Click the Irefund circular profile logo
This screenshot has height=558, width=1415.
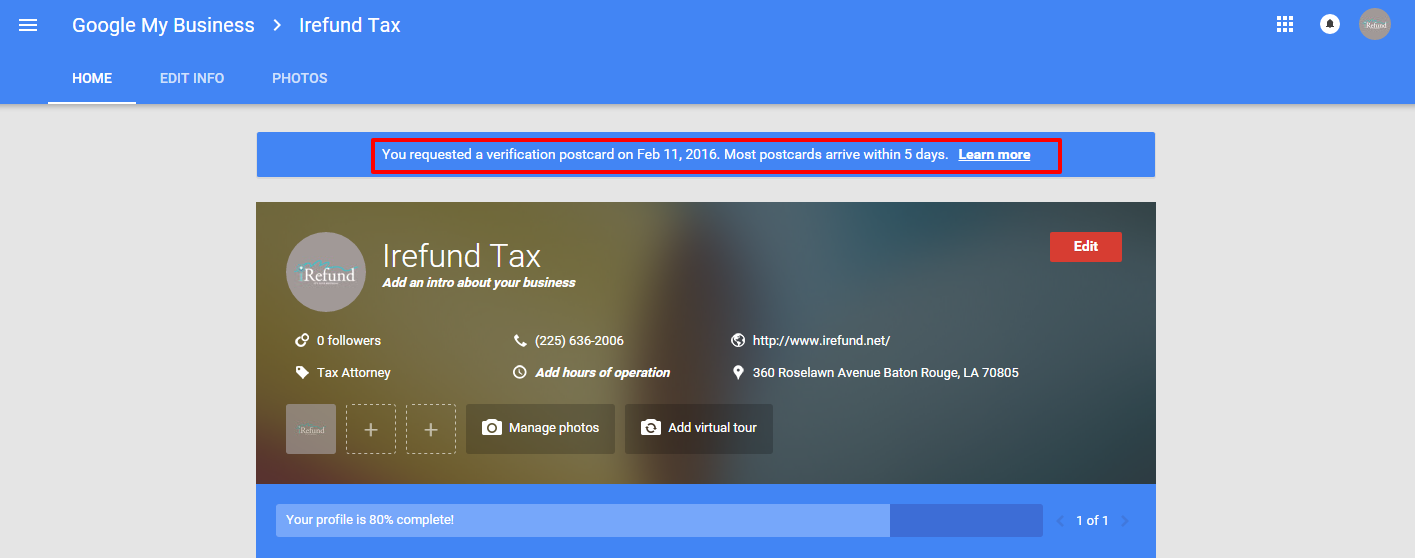(325, 272)
